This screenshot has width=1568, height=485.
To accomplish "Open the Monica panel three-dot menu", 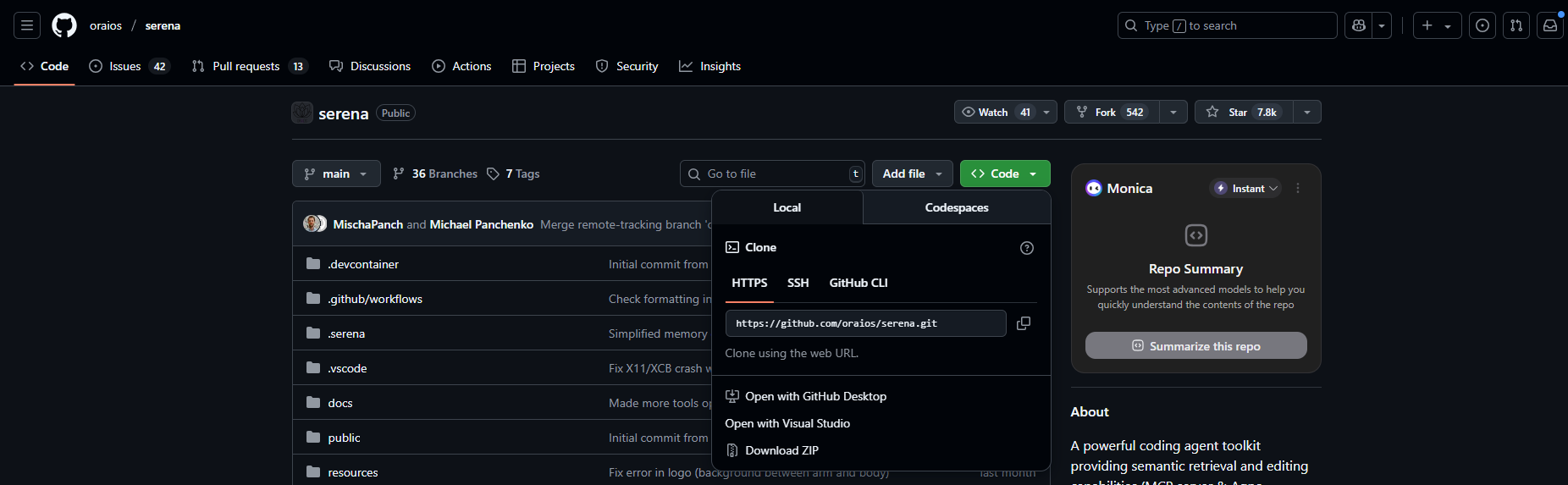I will [x=1298, y=188].
